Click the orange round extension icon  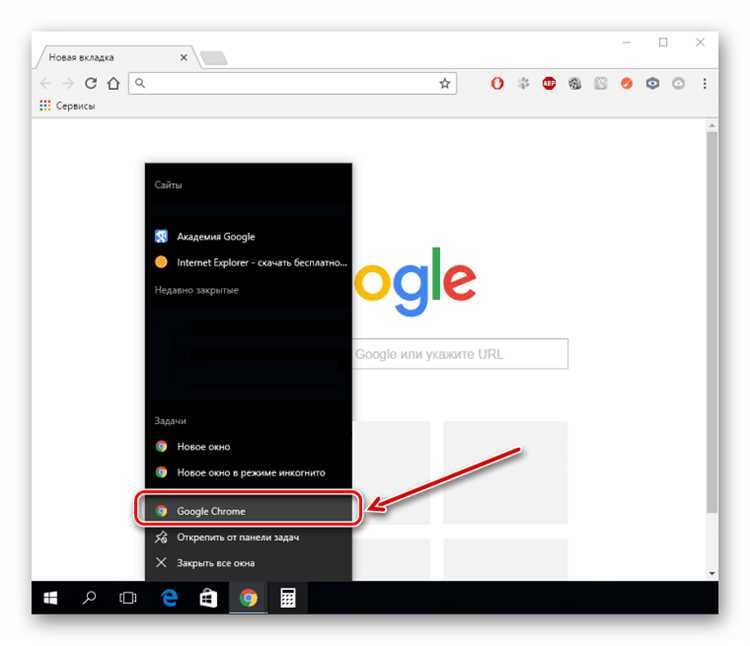(x=627, y=84)
